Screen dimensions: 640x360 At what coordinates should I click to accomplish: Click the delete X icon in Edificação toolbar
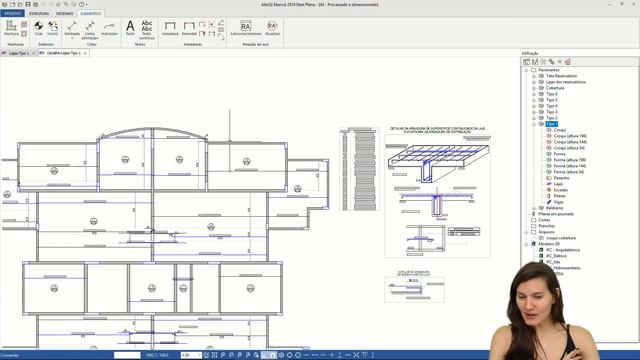[x=560, y=62]
